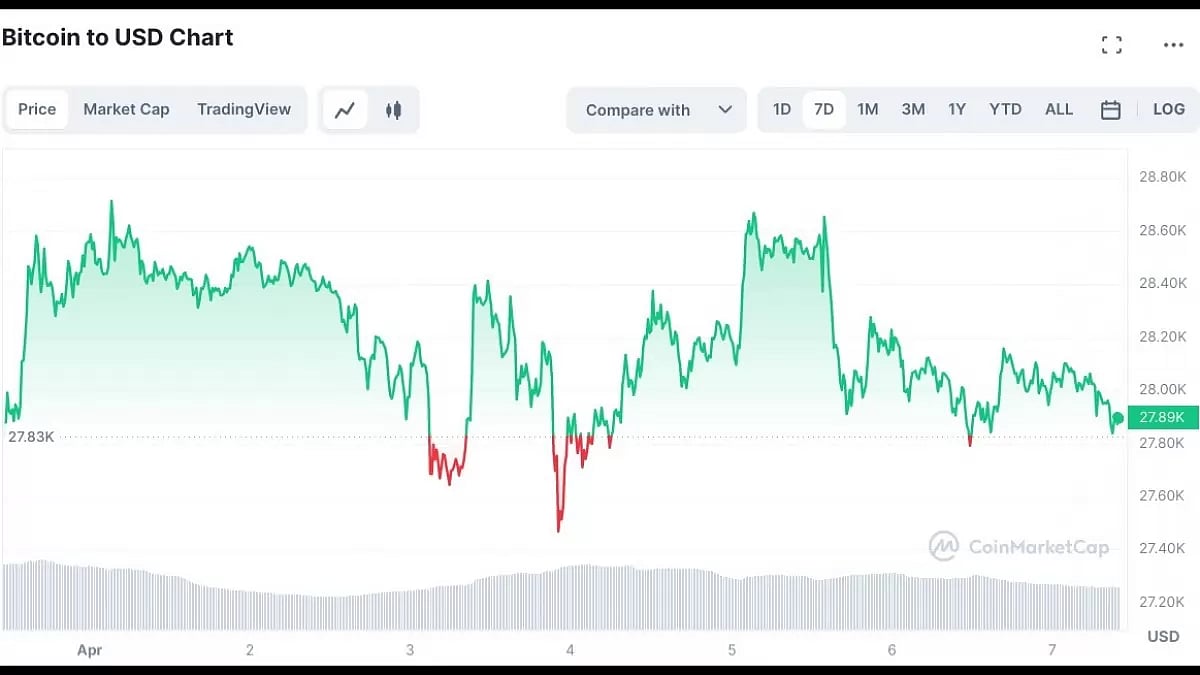Select the 1M timeframe button
This screenshot has width=1200, height=675.
coord(866,110)
